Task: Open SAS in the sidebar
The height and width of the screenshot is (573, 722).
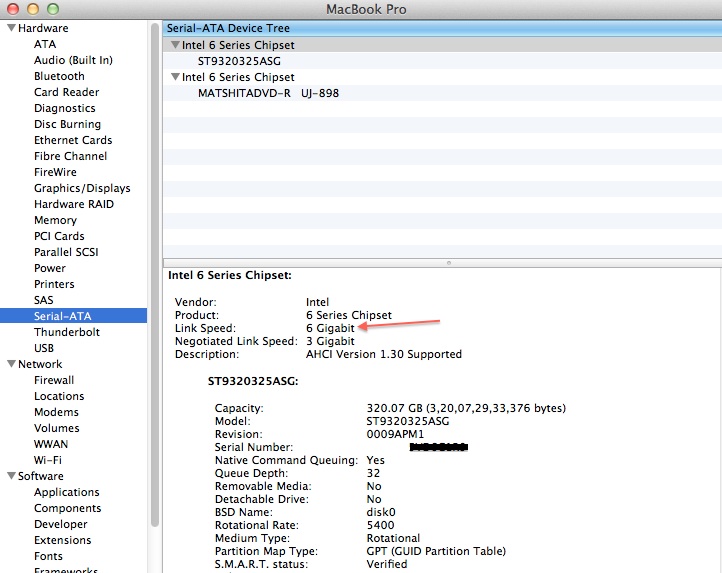Action: pyautogui.click(x=44, y=300)
